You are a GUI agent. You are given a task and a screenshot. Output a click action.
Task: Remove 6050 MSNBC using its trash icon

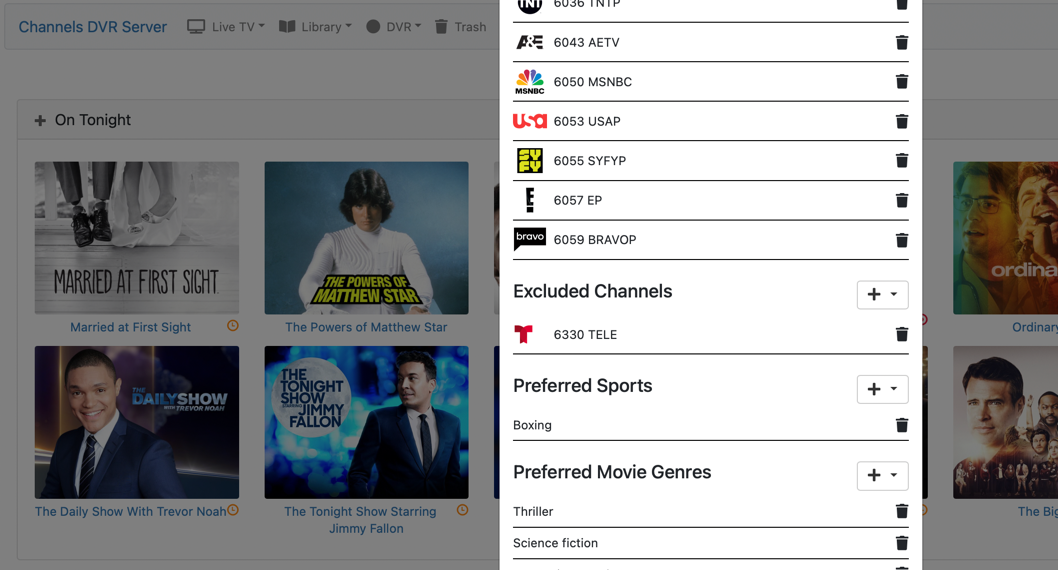(x=901, y=82)
